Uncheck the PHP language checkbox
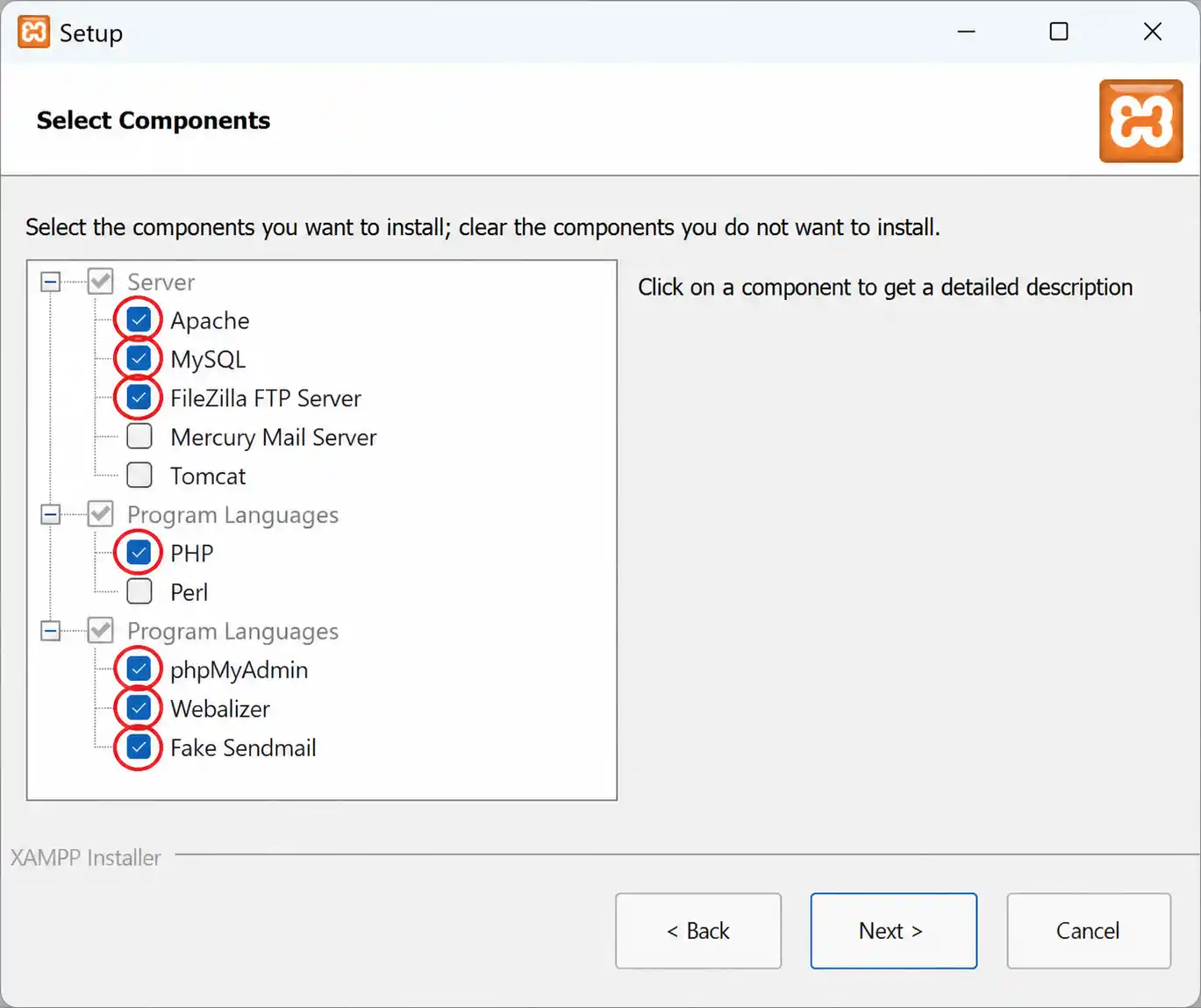 coord(139,553)
